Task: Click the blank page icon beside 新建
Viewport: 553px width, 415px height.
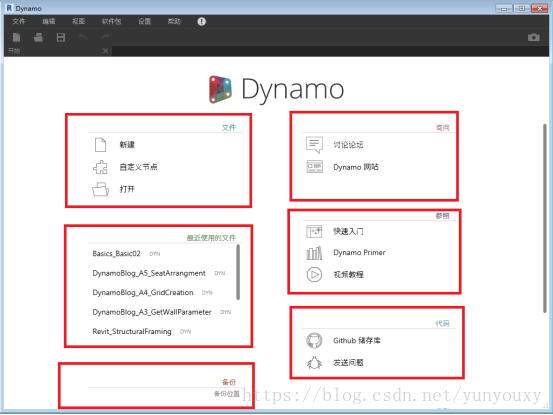Action: [101, 145]
